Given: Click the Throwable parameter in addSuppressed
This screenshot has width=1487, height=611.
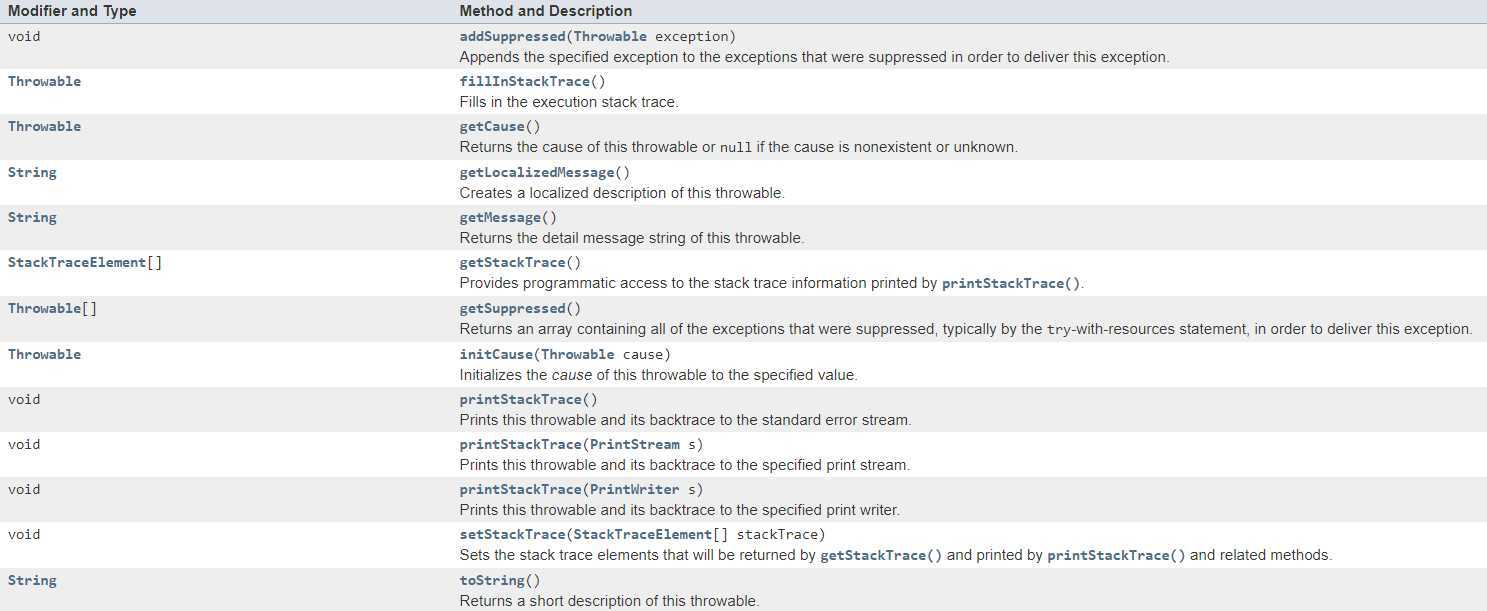Looking at the screenshot, I should coord(610,36).
